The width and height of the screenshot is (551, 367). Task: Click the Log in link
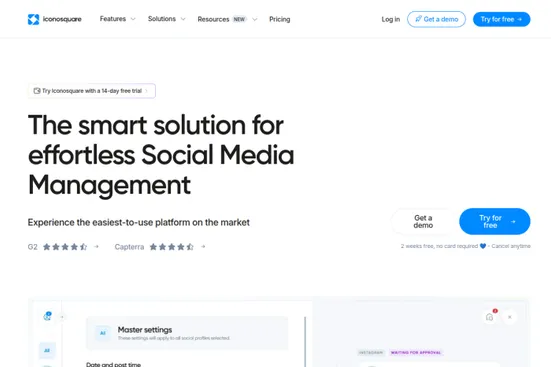pos(391,19)
